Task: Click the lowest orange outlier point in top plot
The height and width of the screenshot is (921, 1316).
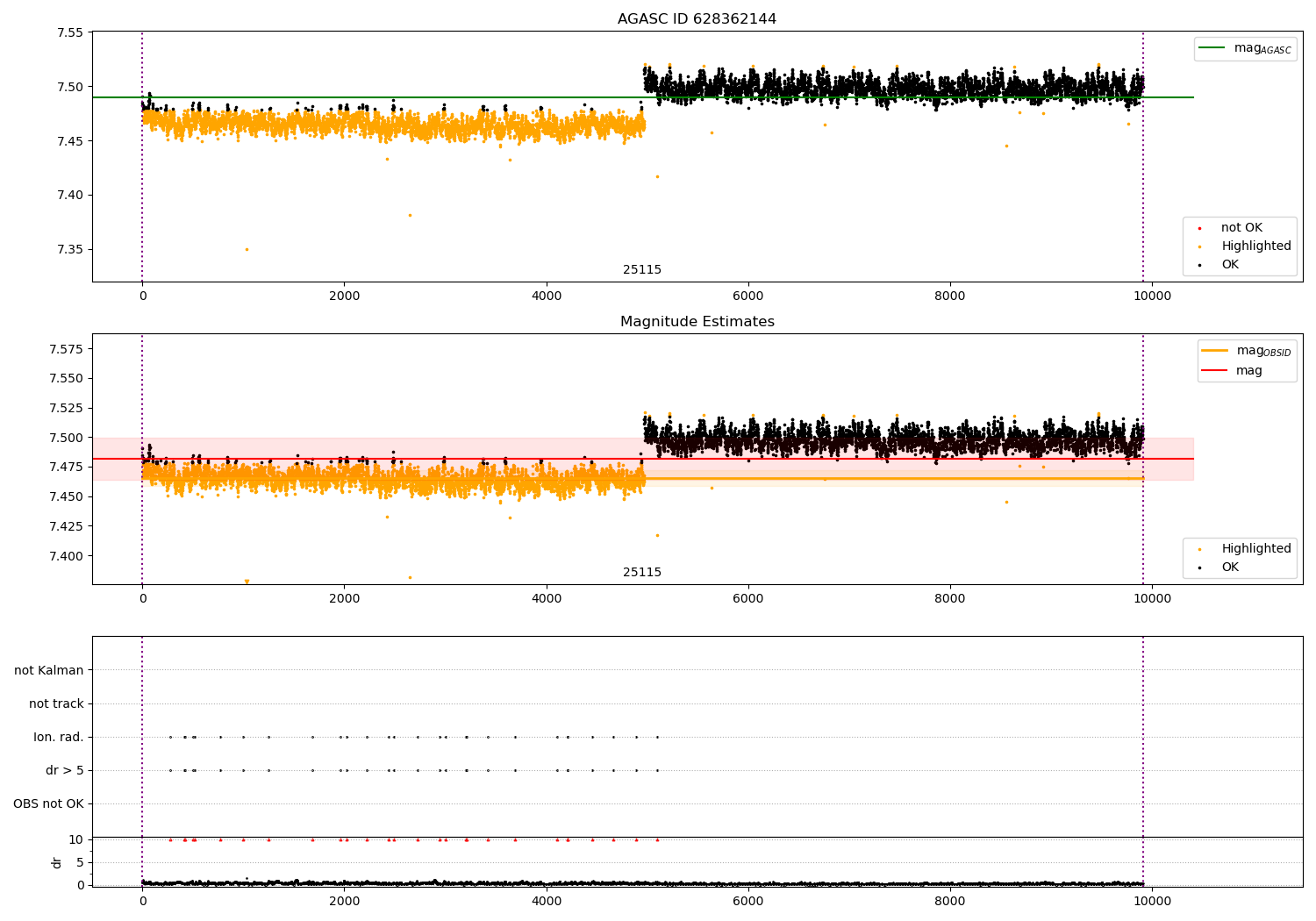Action: point(247,249)
